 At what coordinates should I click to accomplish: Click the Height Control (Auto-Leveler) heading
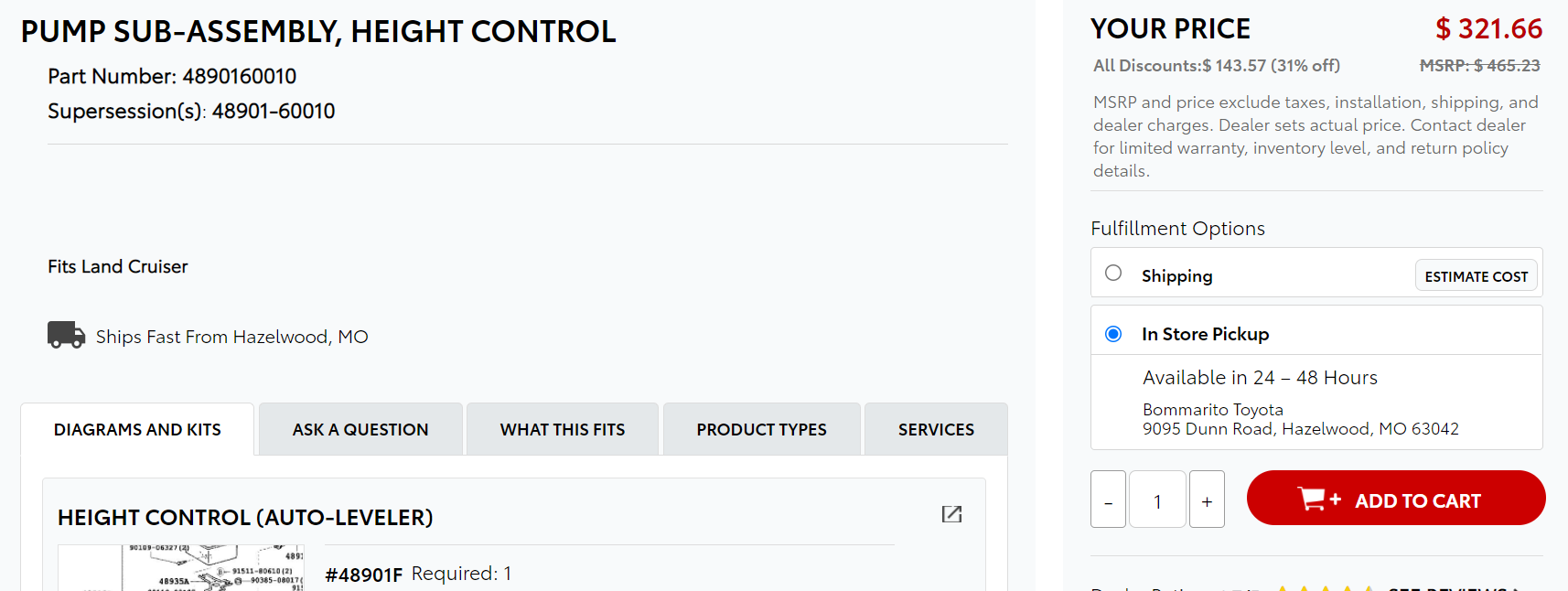click(245, 518)
